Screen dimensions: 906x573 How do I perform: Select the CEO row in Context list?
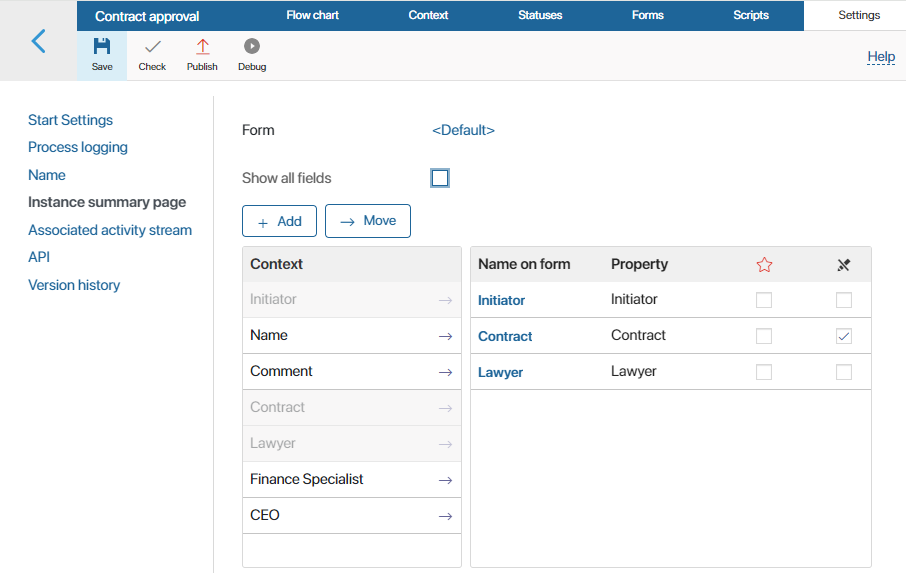click(352, 515)
